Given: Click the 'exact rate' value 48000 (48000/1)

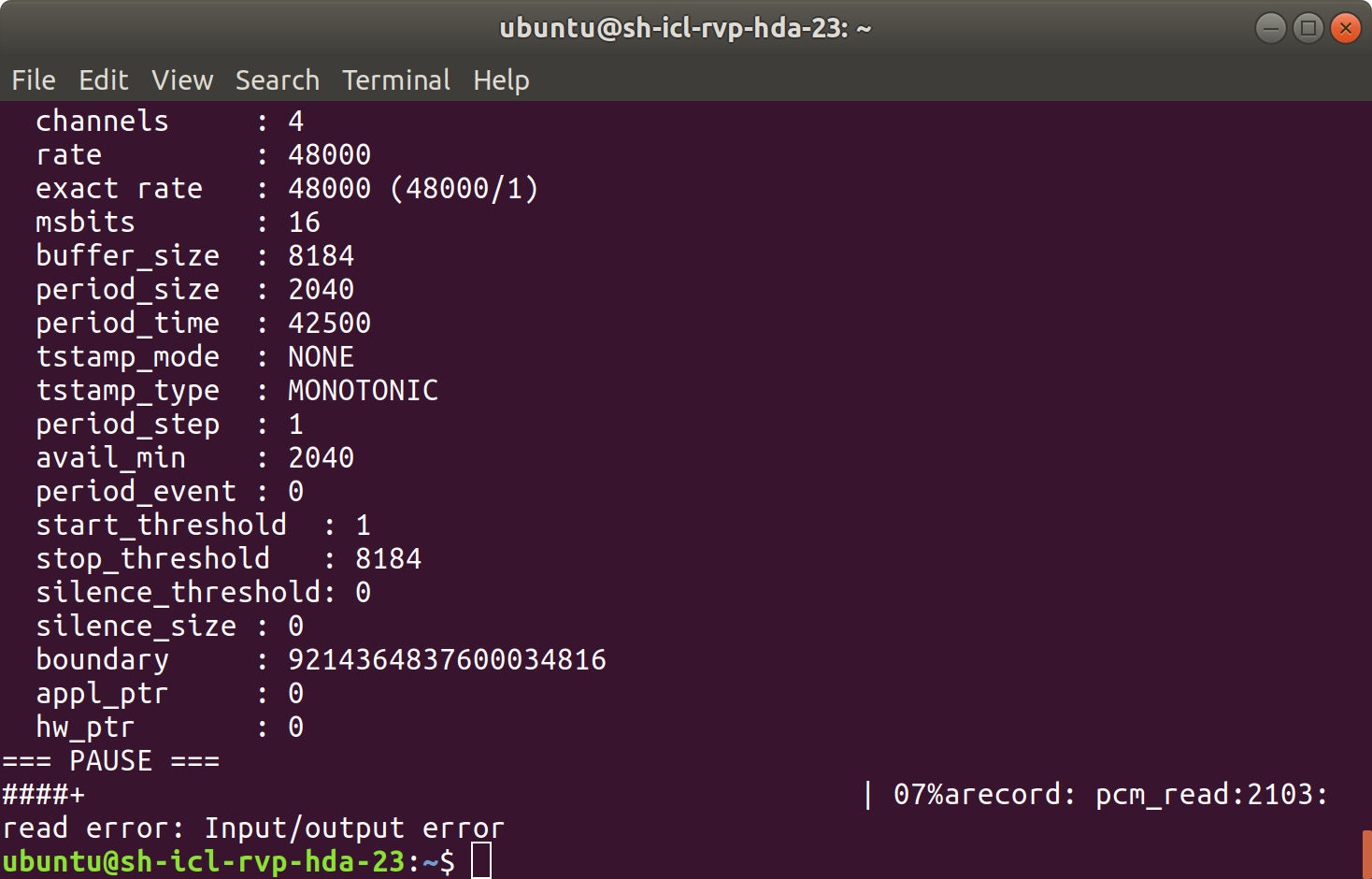Looking at the screenshot, I should [x=413, y=189].
